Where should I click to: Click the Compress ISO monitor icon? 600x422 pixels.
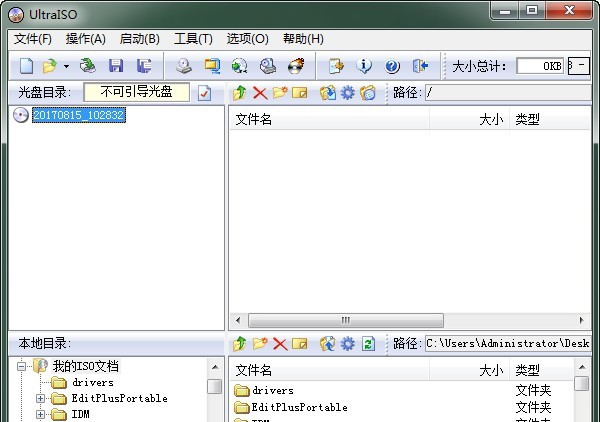212,66
